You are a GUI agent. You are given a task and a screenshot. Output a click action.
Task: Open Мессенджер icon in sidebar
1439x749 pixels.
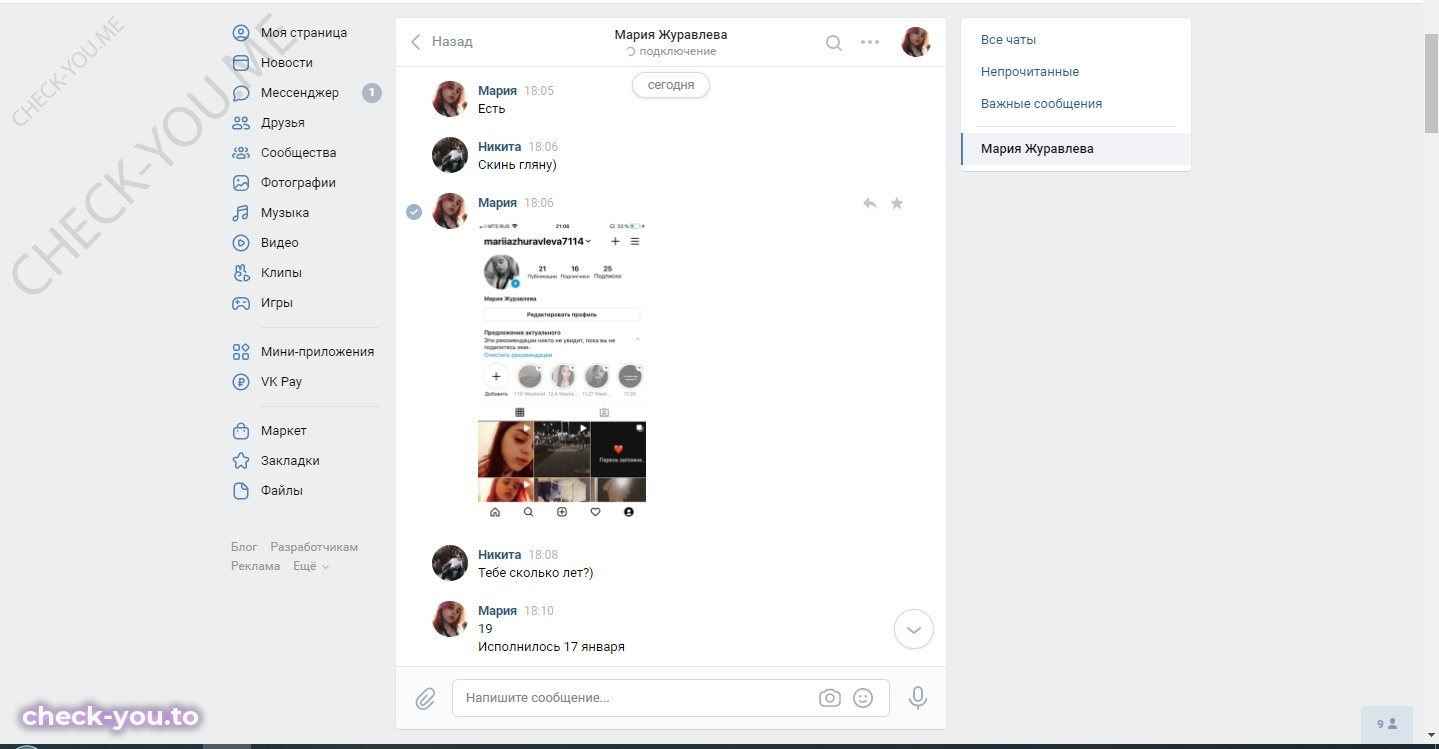(241, 93)
